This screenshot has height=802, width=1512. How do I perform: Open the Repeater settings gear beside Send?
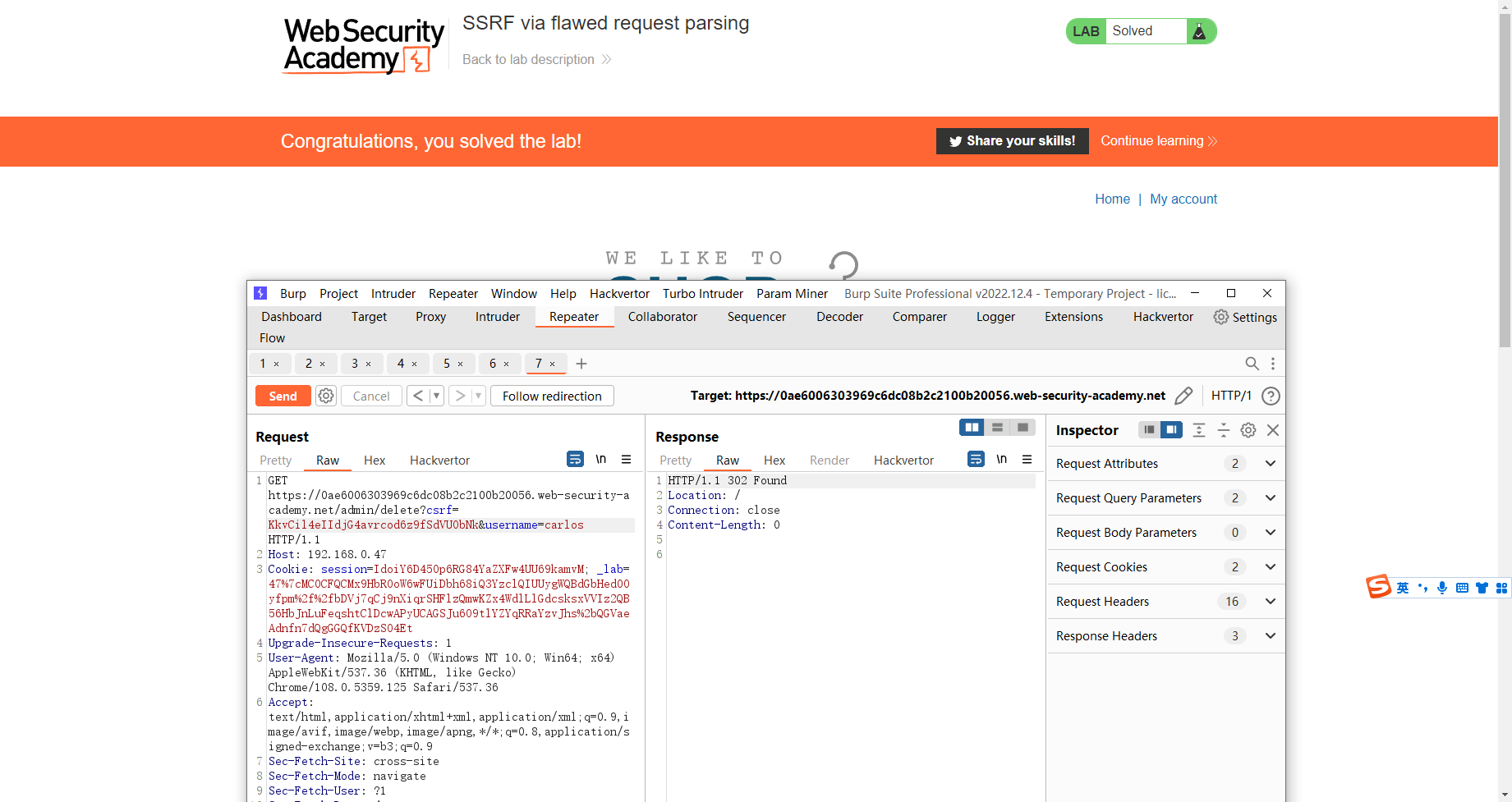[x=326, y=395]
